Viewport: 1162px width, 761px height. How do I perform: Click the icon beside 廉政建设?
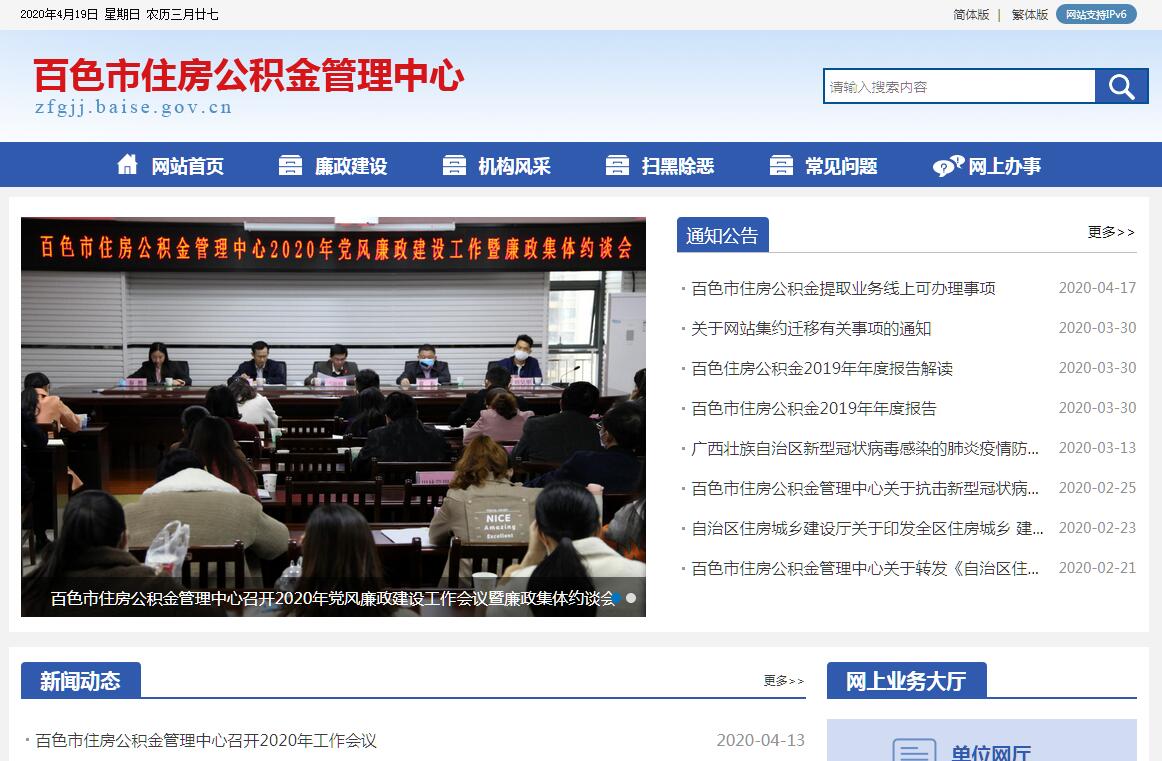(x=290, y=166)
